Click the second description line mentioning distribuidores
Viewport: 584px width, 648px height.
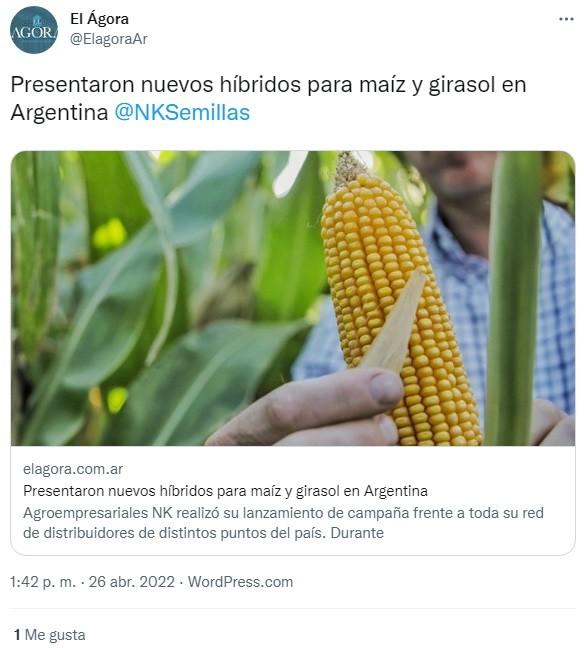click(x=203, y=533)
